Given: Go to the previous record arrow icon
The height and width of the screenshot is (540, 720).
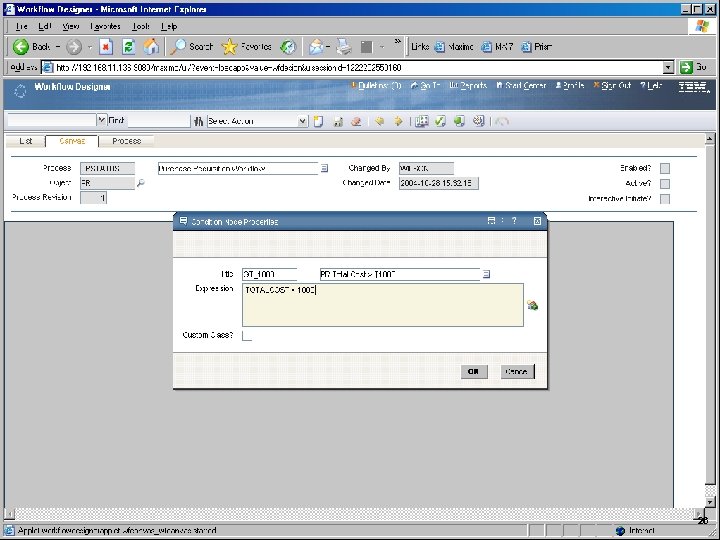Looking at the screenshot, I should pos(379,121).
